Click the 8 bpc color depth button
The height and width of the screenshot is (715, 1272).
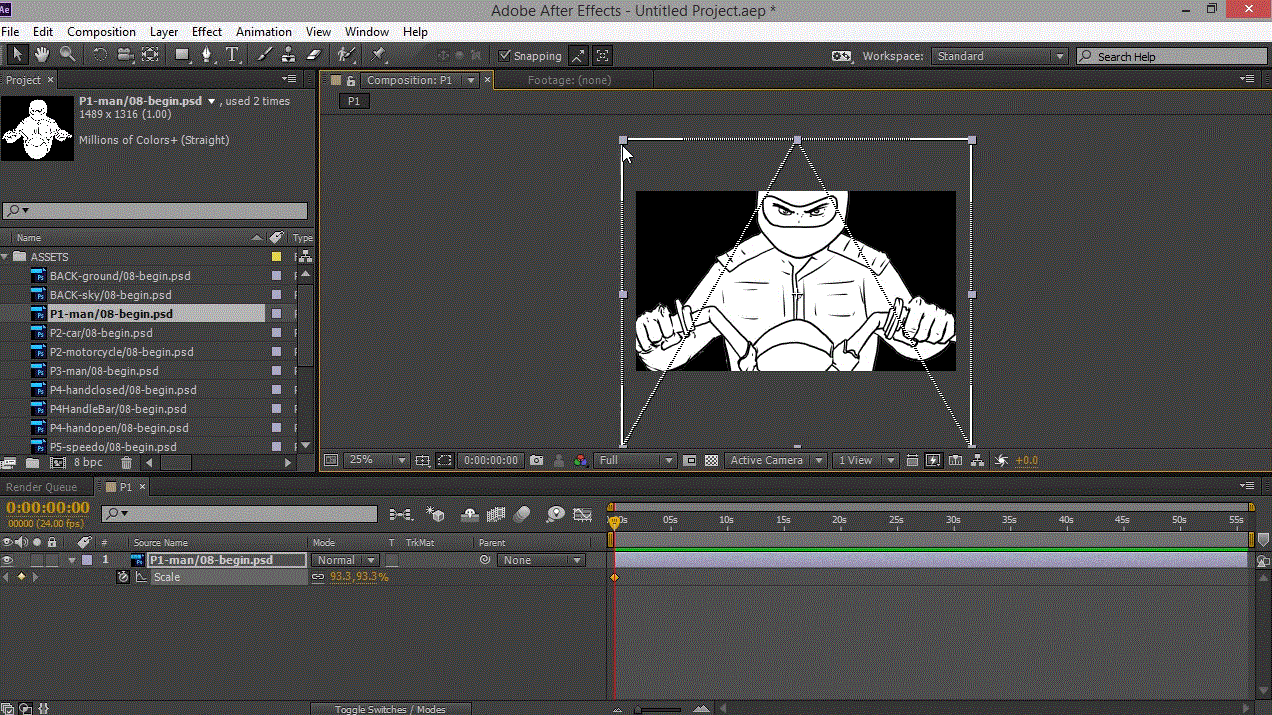tap(88, 463)
